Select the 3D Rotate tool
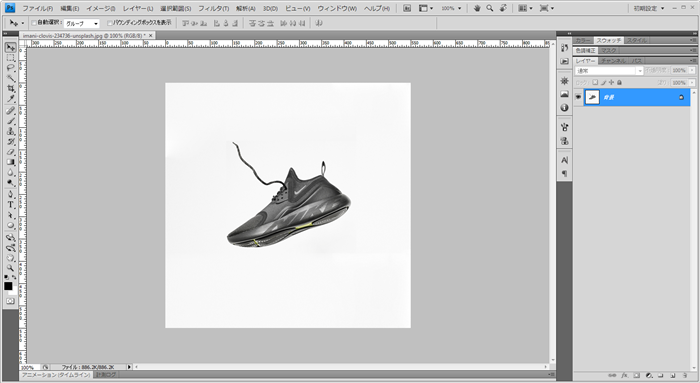 click(x=11, y=237)
